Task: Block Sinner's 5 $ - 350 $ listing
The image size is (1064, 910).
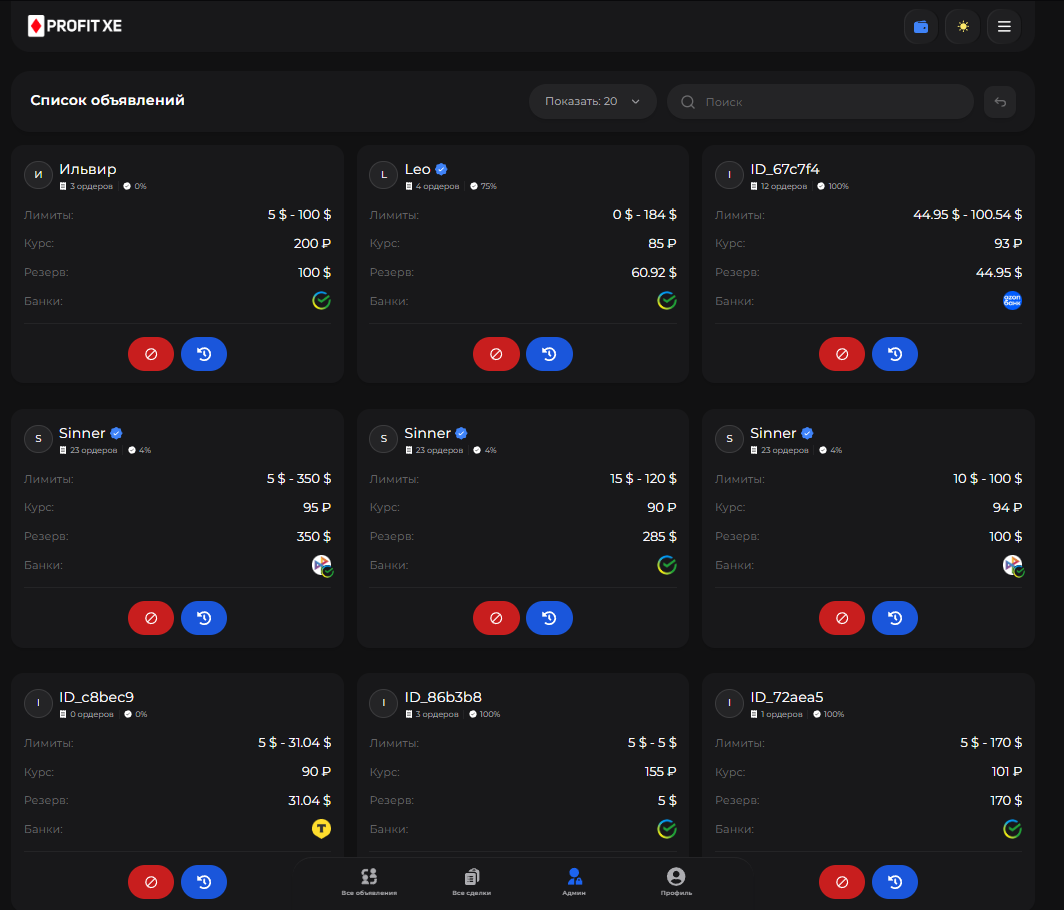Action: point(151,618)
